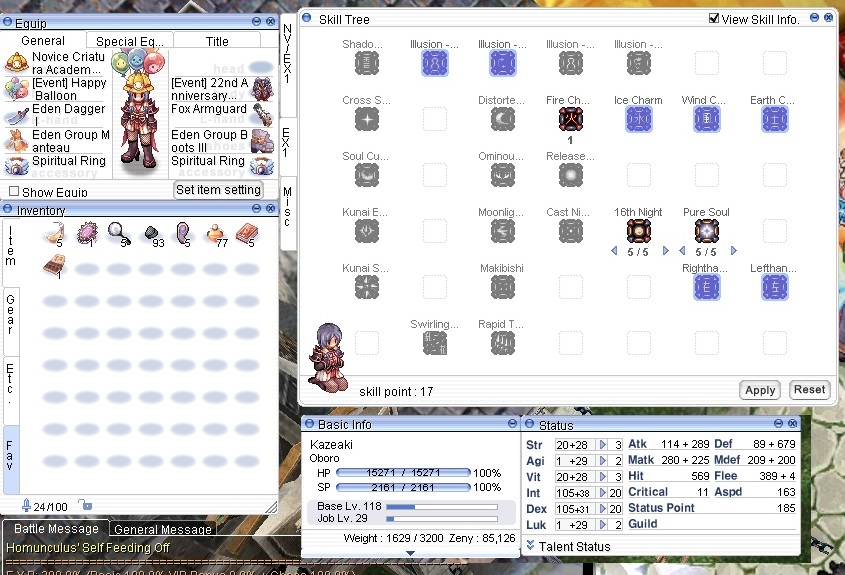845x575 pixels.
Task: Click the Battle Message tab
Action: 56,529
